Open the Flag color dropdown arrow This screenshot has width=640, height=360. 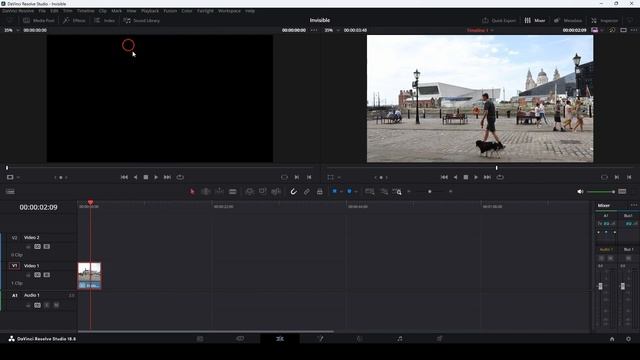tap(341, 191)
